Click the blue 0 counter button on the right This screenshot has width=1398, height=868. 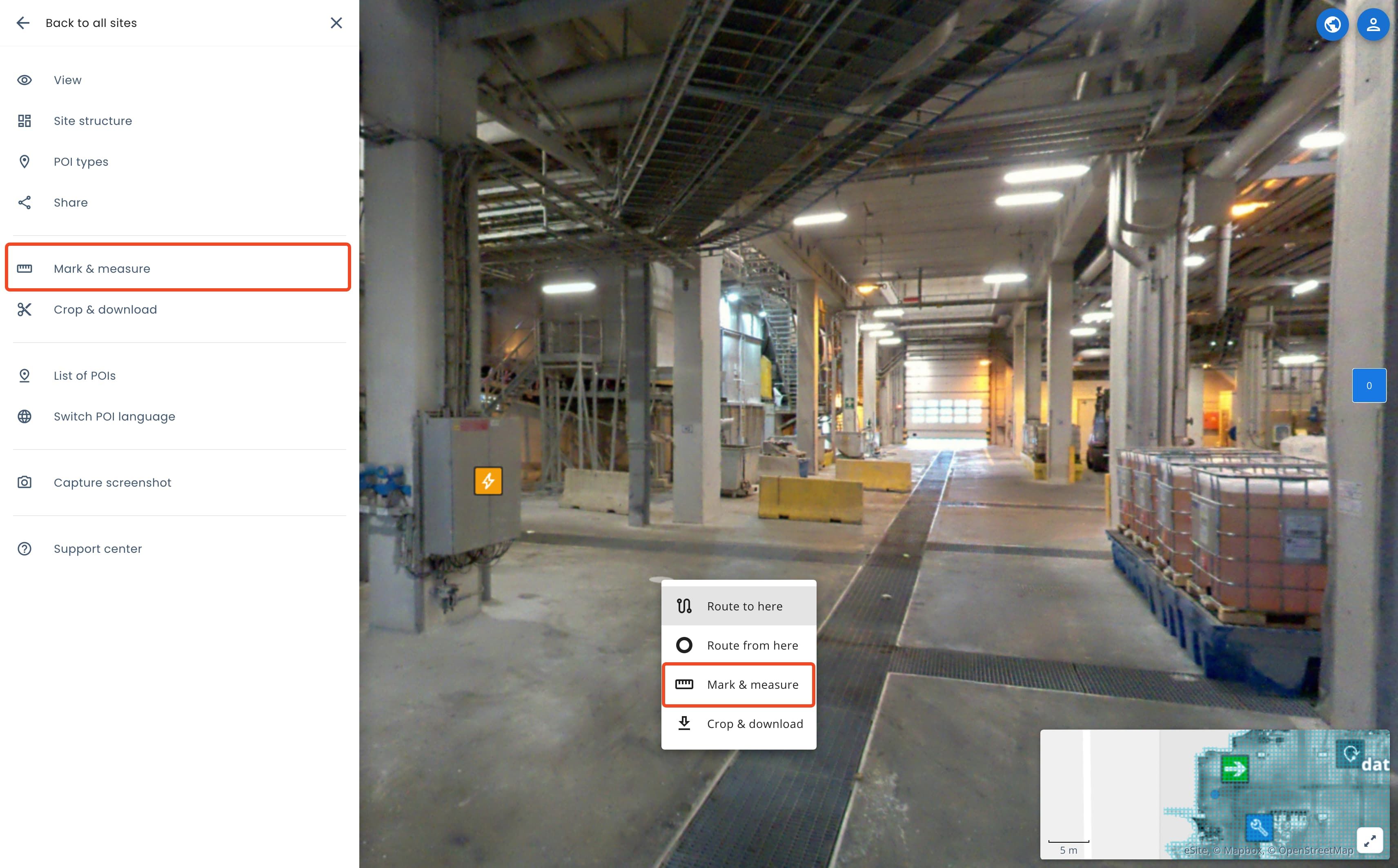pyautogui.click(x=1369, y=385)
